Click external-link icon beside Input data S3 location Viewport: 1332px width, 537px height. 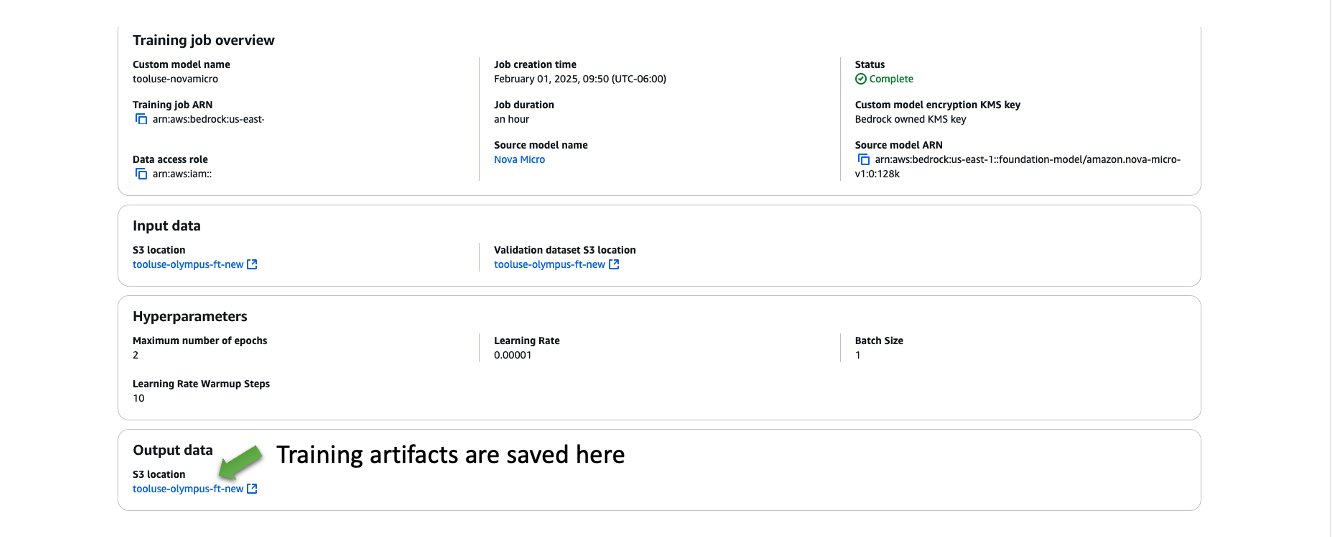252,265
